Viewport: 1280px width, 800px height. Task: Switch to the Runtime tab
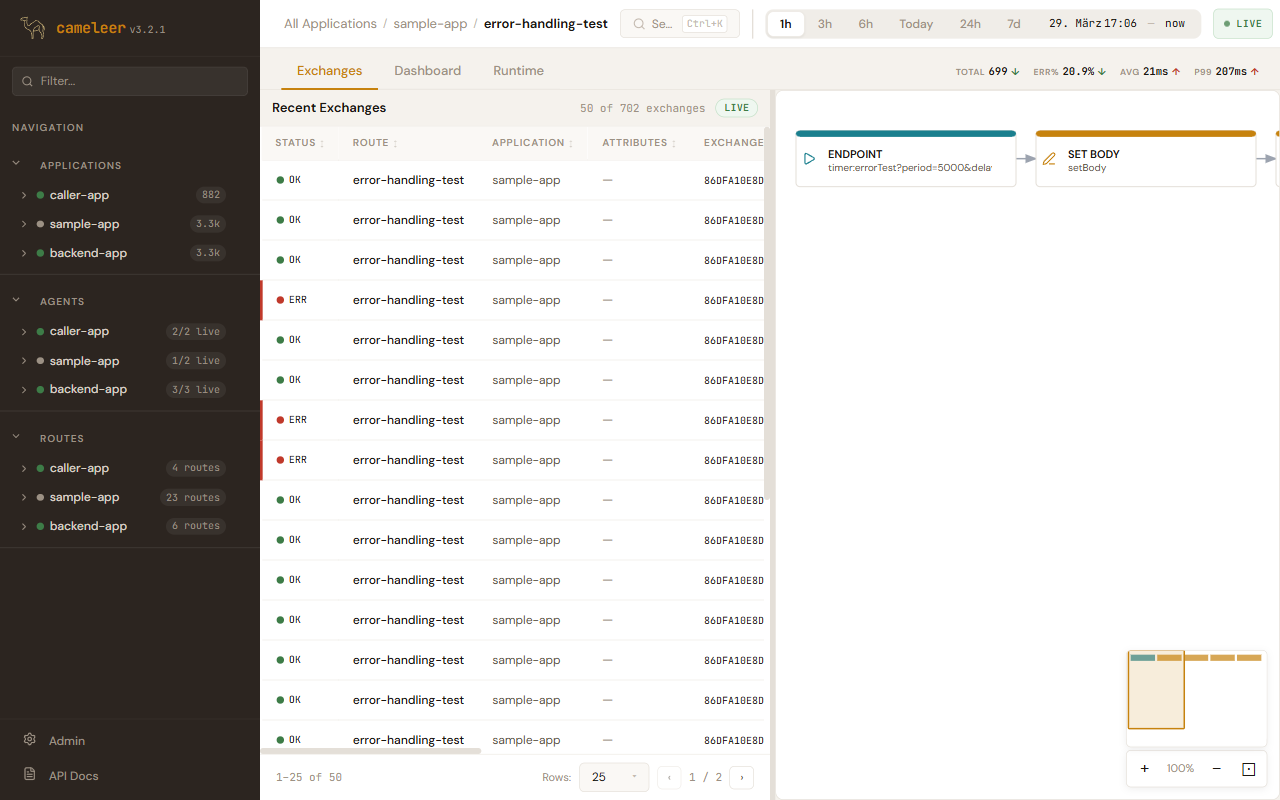tap(518, 71)
